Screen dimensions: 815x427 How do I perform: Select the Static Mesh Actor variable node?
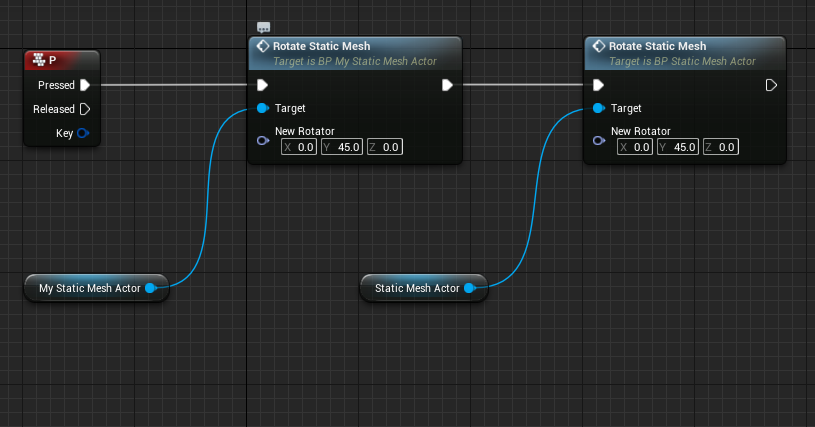tap(424, 288)
